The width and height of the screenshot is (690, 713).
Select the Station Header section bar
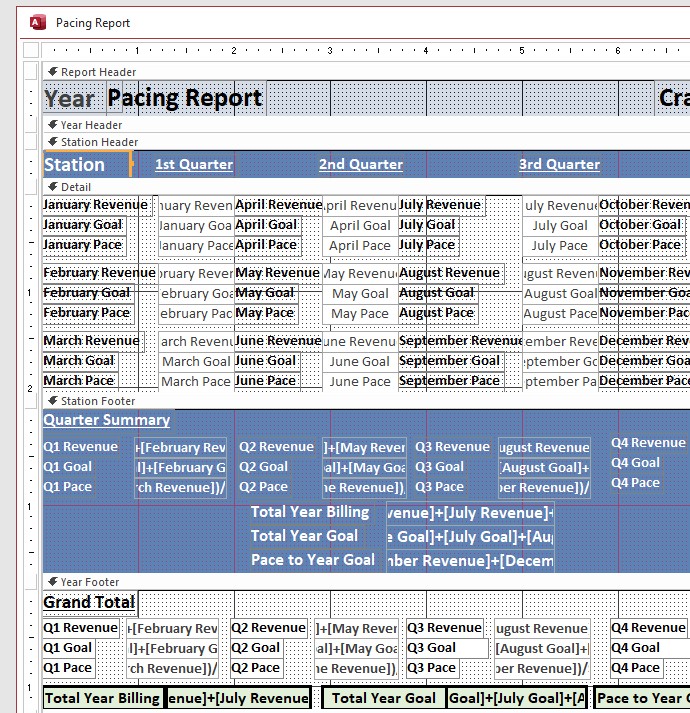pyautogui.click(x=366, y=142)
